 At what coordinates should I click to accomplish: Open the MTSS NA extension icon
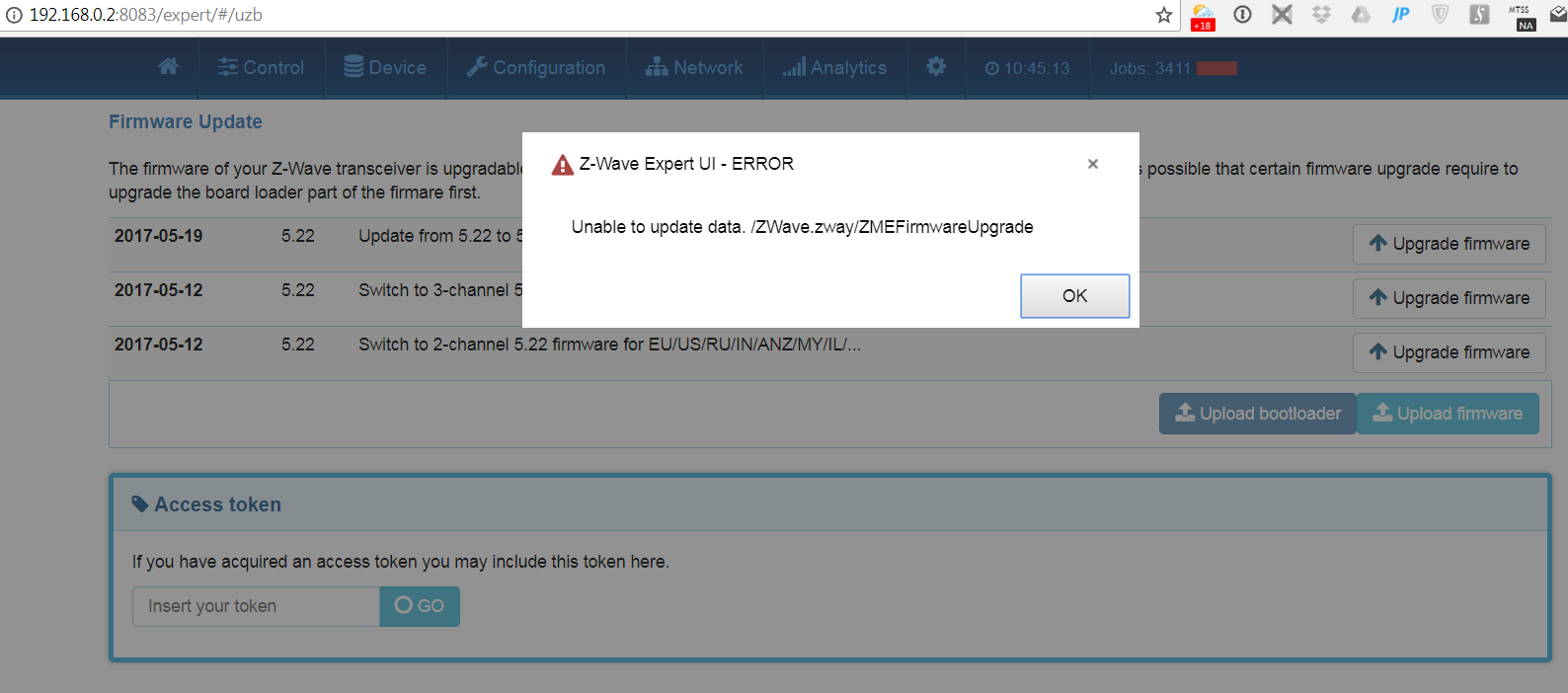click(1521, 17)
